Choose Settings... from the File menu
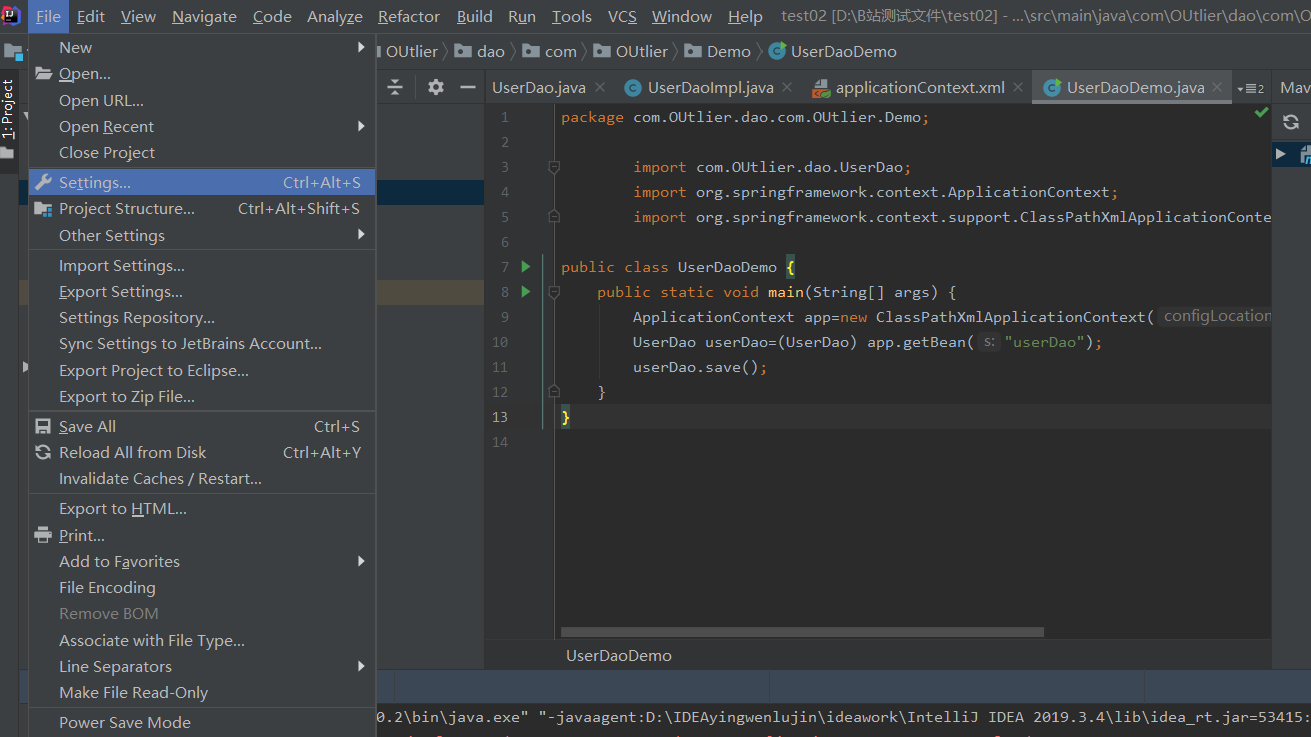 (201, 182)
